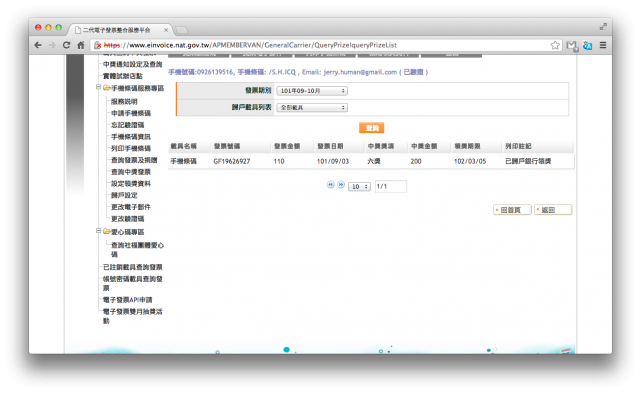Open 查詢中獎發票 in the sidebar

click(x=131, y=172)
